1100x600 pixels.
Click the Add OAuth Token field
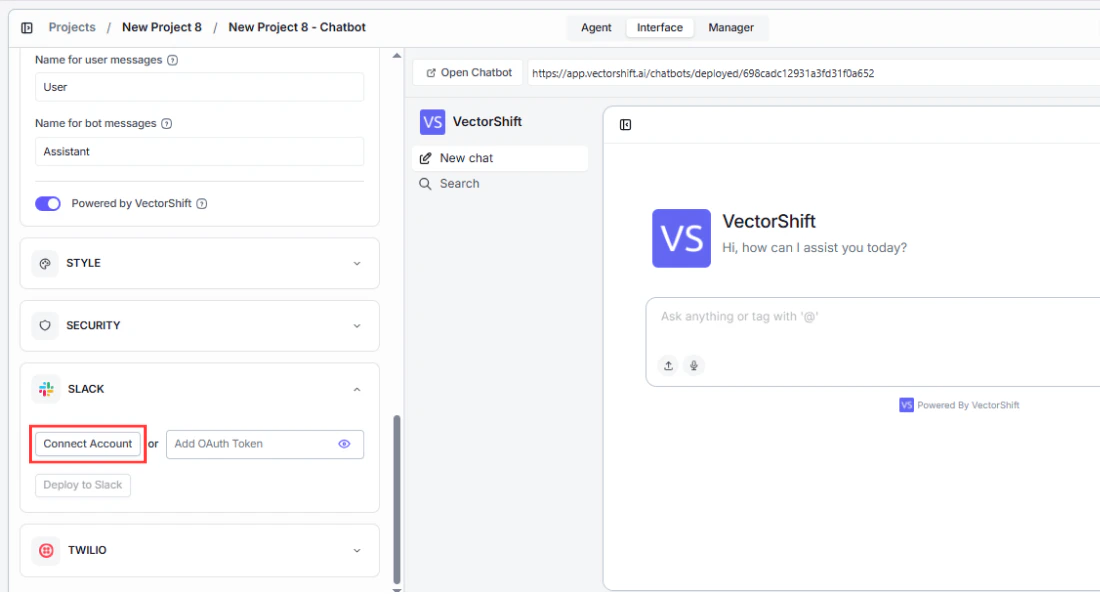(x=264, y=445)
